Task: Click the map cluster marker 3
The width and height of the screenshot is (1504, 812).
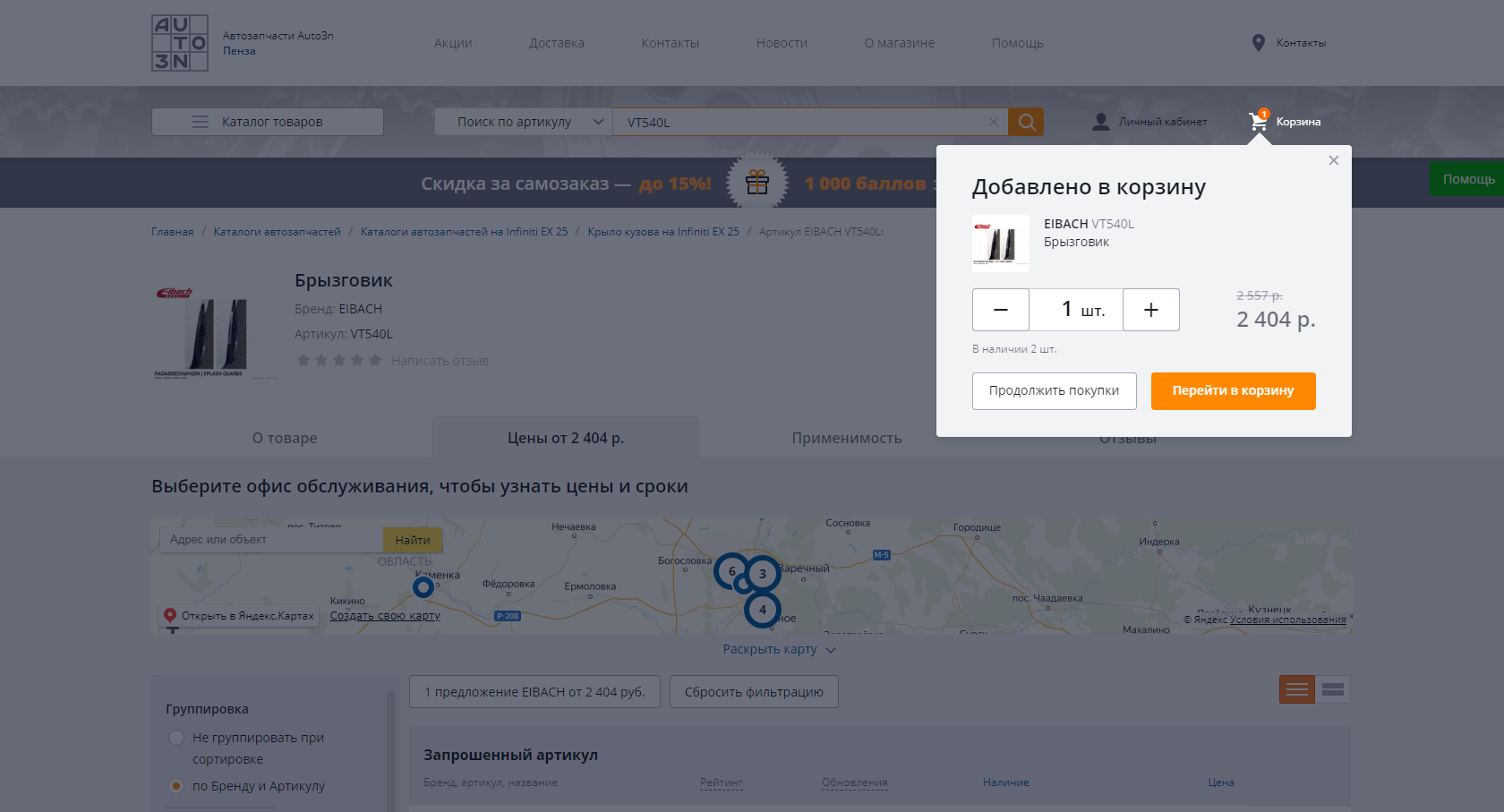Action: point(763,573)
